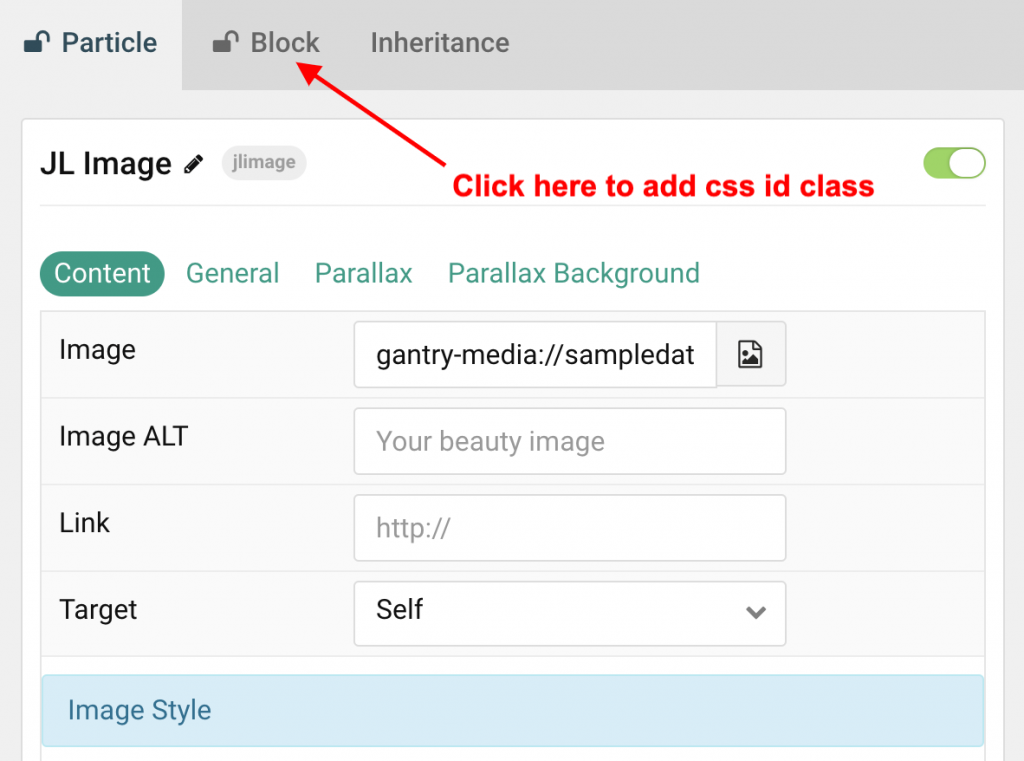
Task: Focus the Image ALT text field
Action: pos(569,441)
